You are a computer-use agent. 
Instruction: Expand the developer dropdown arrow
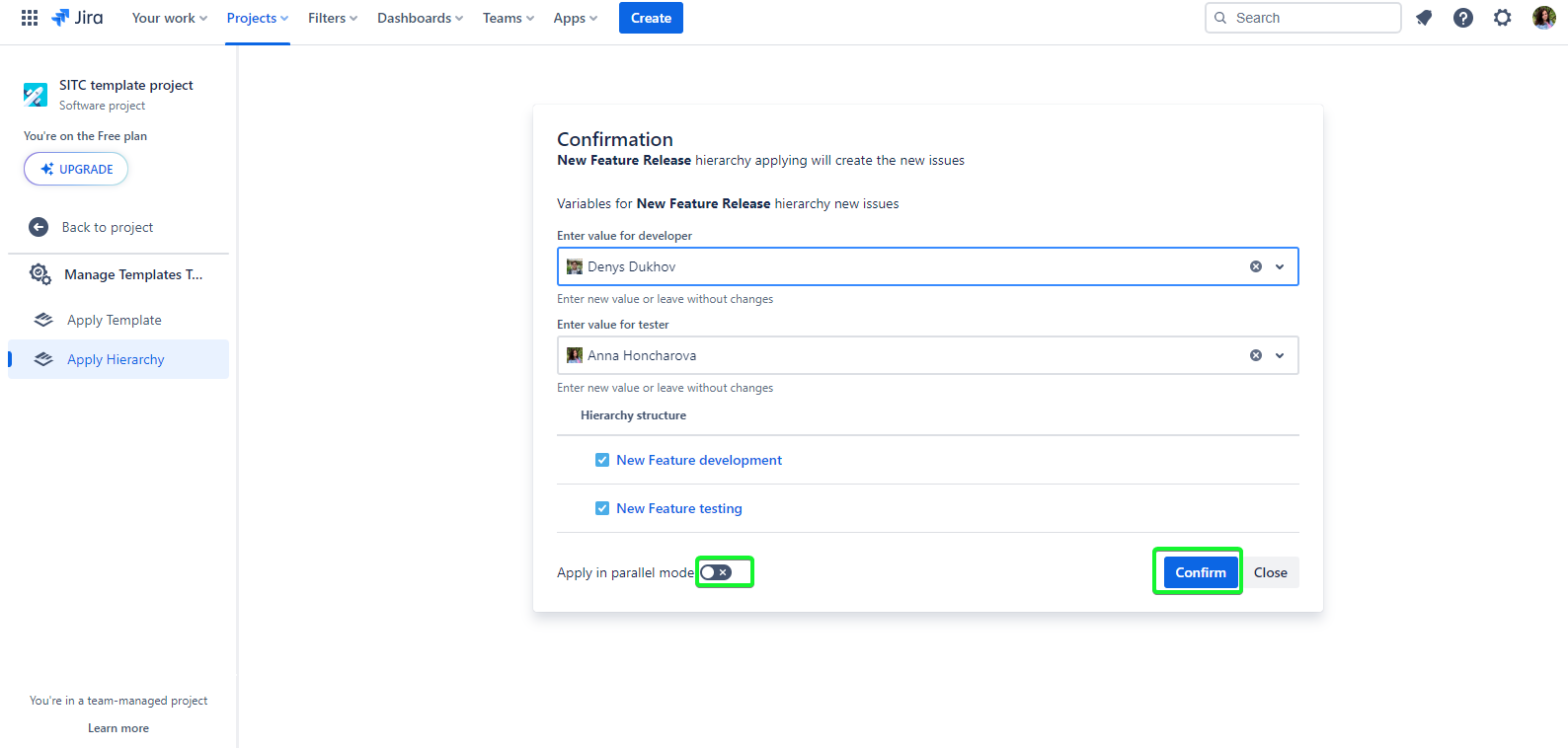tap(1280, 266)
